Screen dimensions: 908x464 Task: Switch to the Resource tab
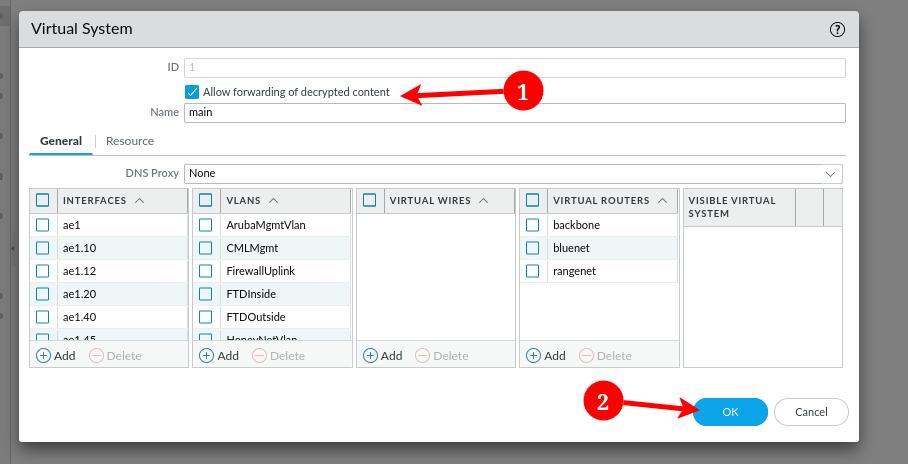click(130, 141)
